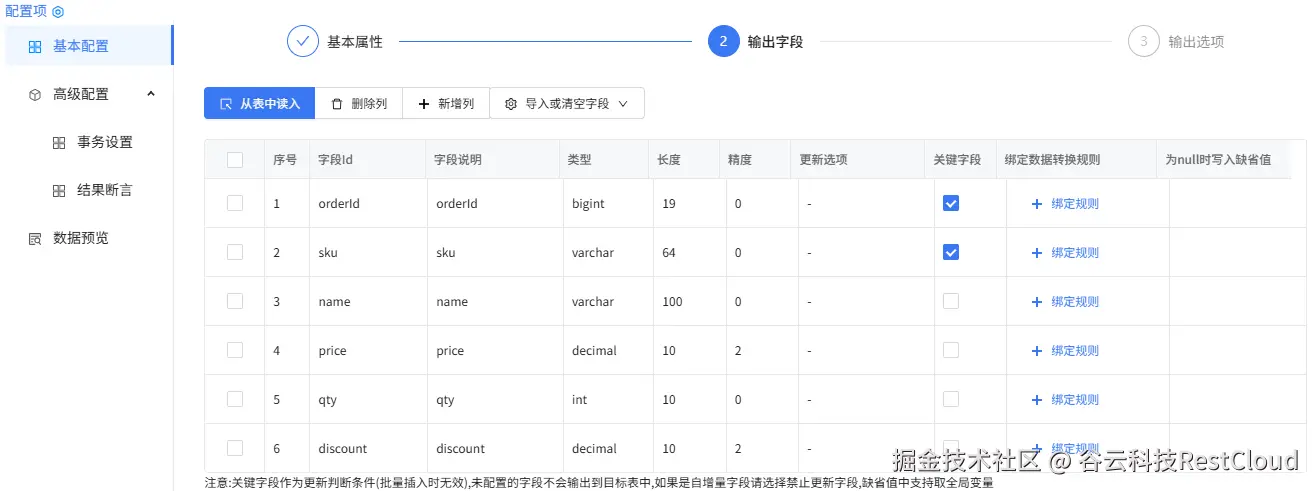This screenshot has width=1316, height=491.
Task: Click the checkmark circle of step 基本属性
Action: click(302, 42)
